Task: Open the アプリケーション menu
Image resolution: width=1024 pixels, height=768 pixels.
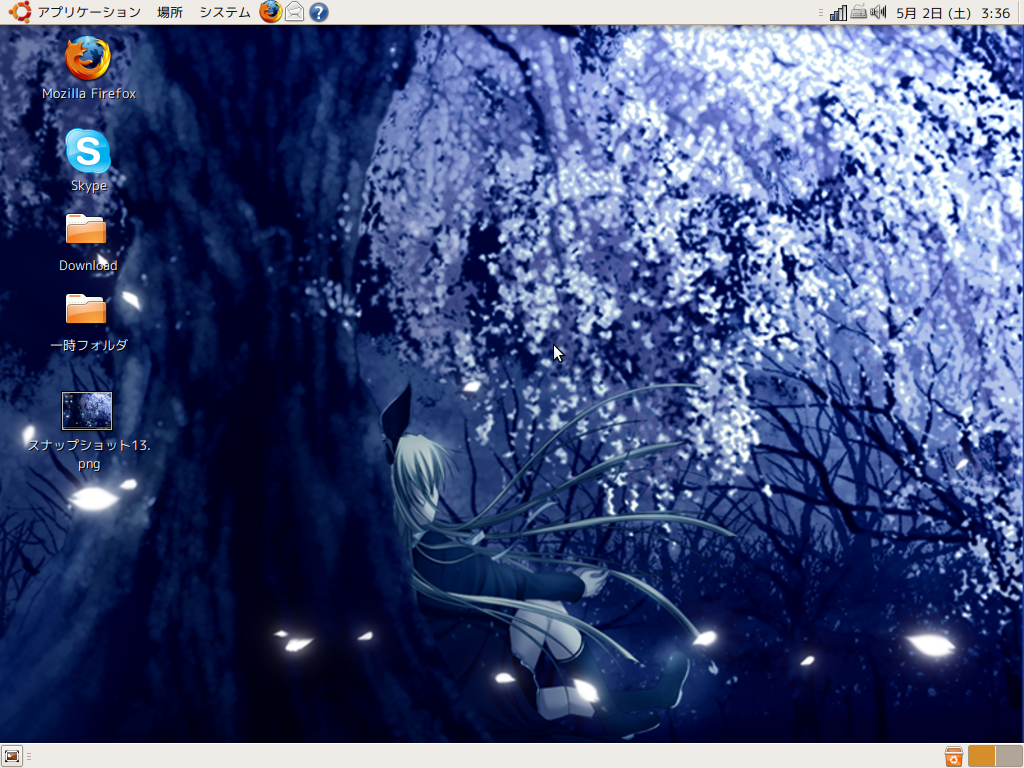Action: 89,12
